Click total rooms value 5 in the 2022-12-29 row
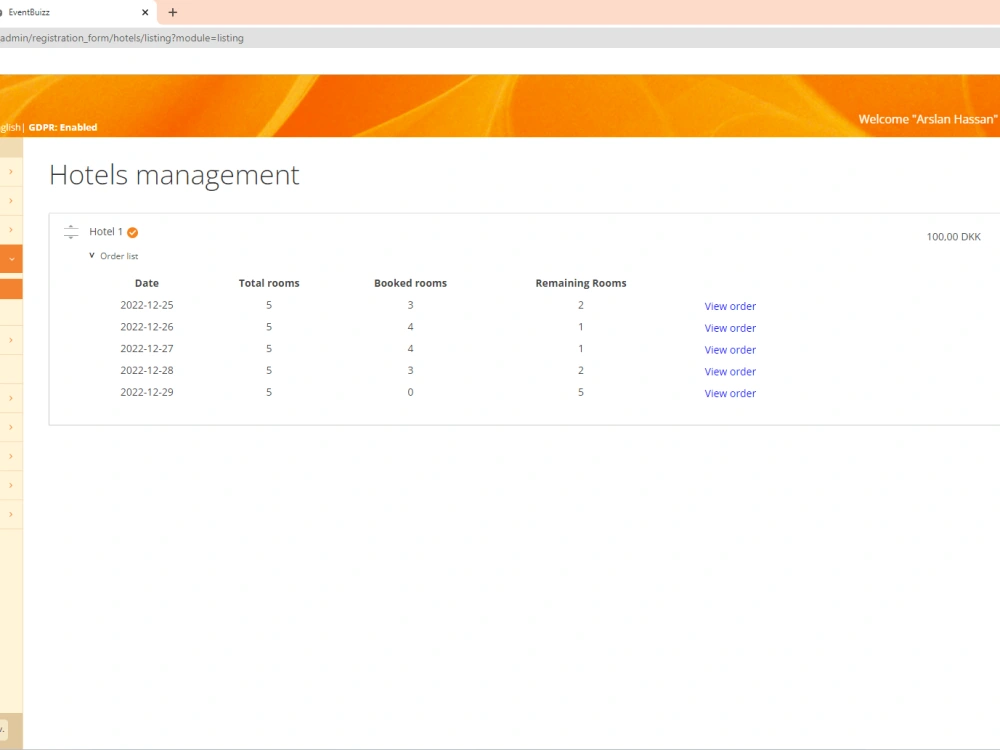The width and height of the screenshot is (1000, 750). (269, 392)
